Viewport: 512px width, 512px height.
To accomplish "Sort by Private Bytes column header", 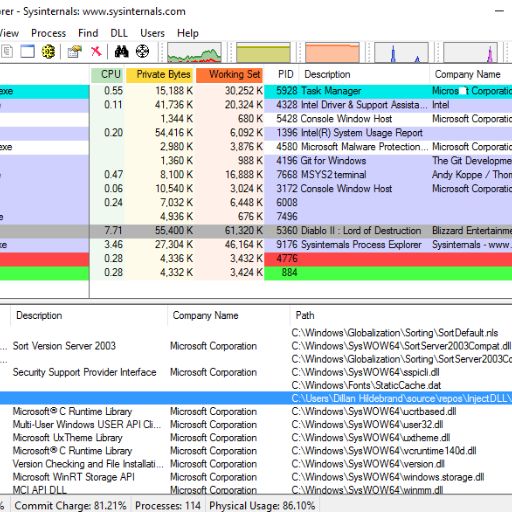I will click(x=160, y=74).
